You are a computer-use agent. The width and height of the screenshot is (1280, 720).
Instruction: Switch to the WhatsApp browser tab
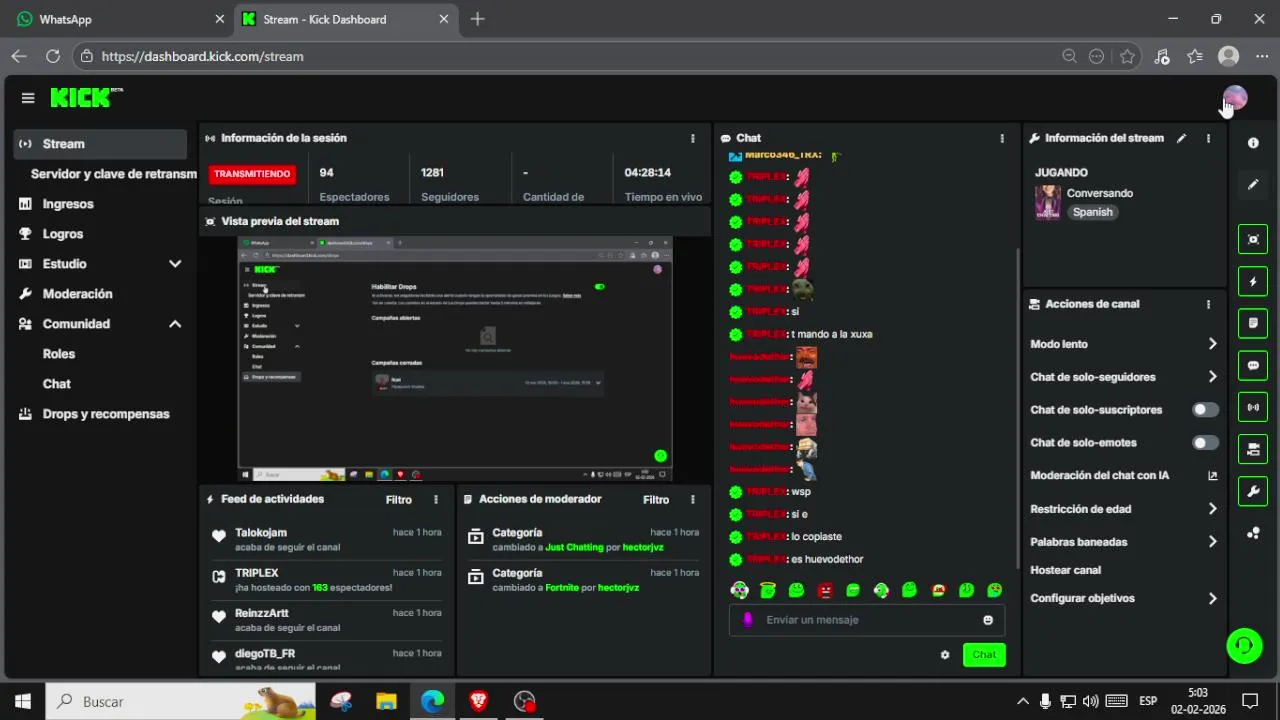118,19
